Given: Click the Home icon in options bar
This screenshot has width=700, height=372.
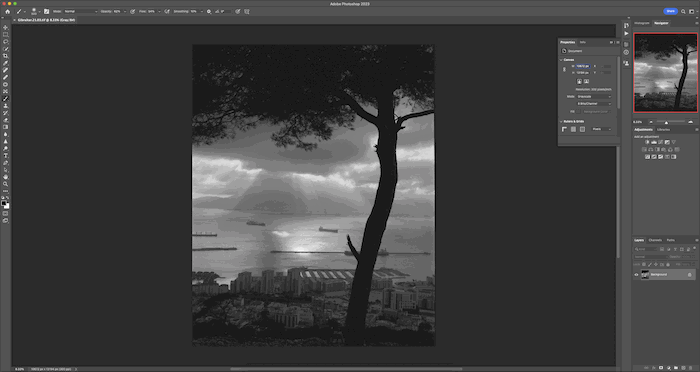Looking at the screenshot, I should point(7,12).
